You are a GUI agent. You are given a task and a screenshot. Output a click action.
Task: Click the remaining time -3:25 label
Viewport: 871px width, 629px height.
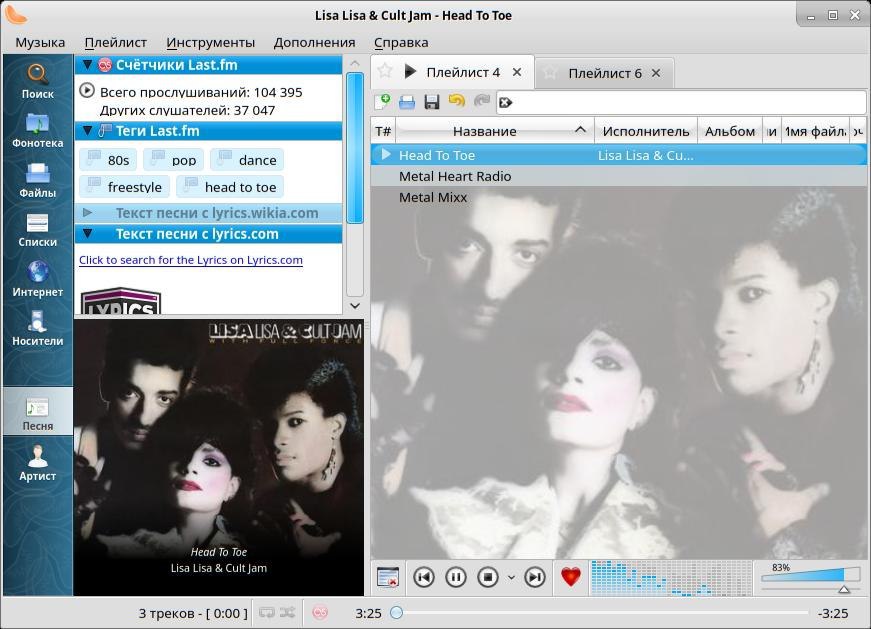(833, 613)
